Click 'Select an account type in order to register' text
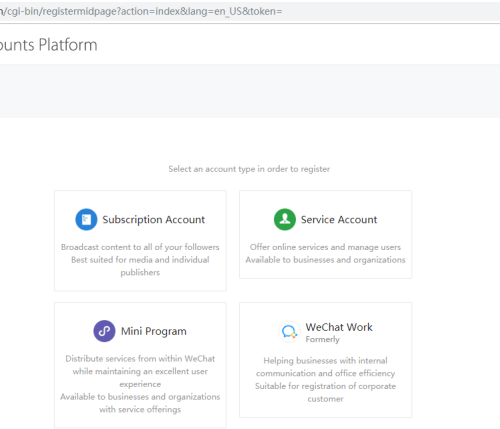The width and height of the screenshot is (500, 429). point(249,169)
